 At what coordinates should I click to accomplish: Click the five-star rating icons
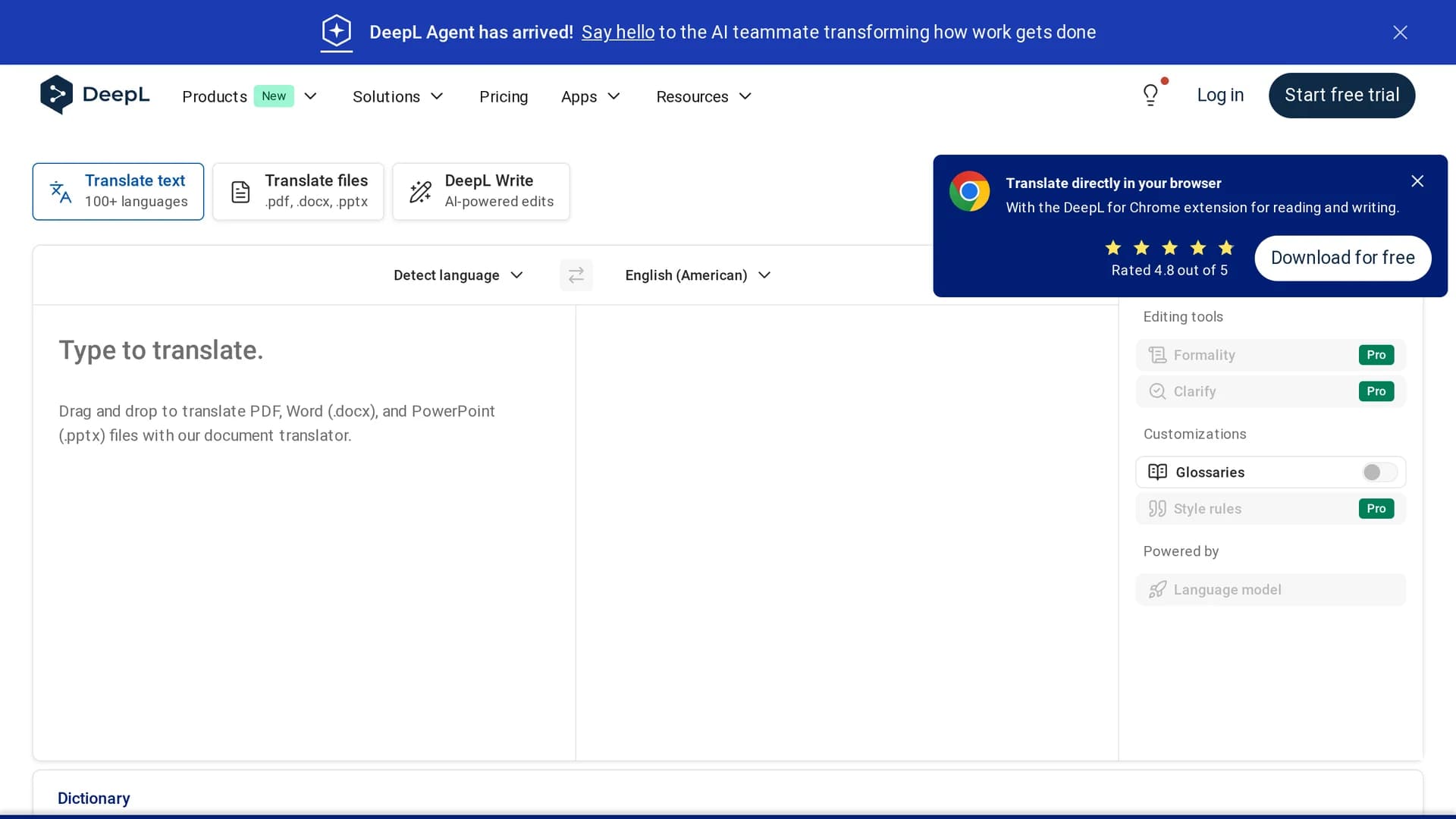(x=1169, y=248)
